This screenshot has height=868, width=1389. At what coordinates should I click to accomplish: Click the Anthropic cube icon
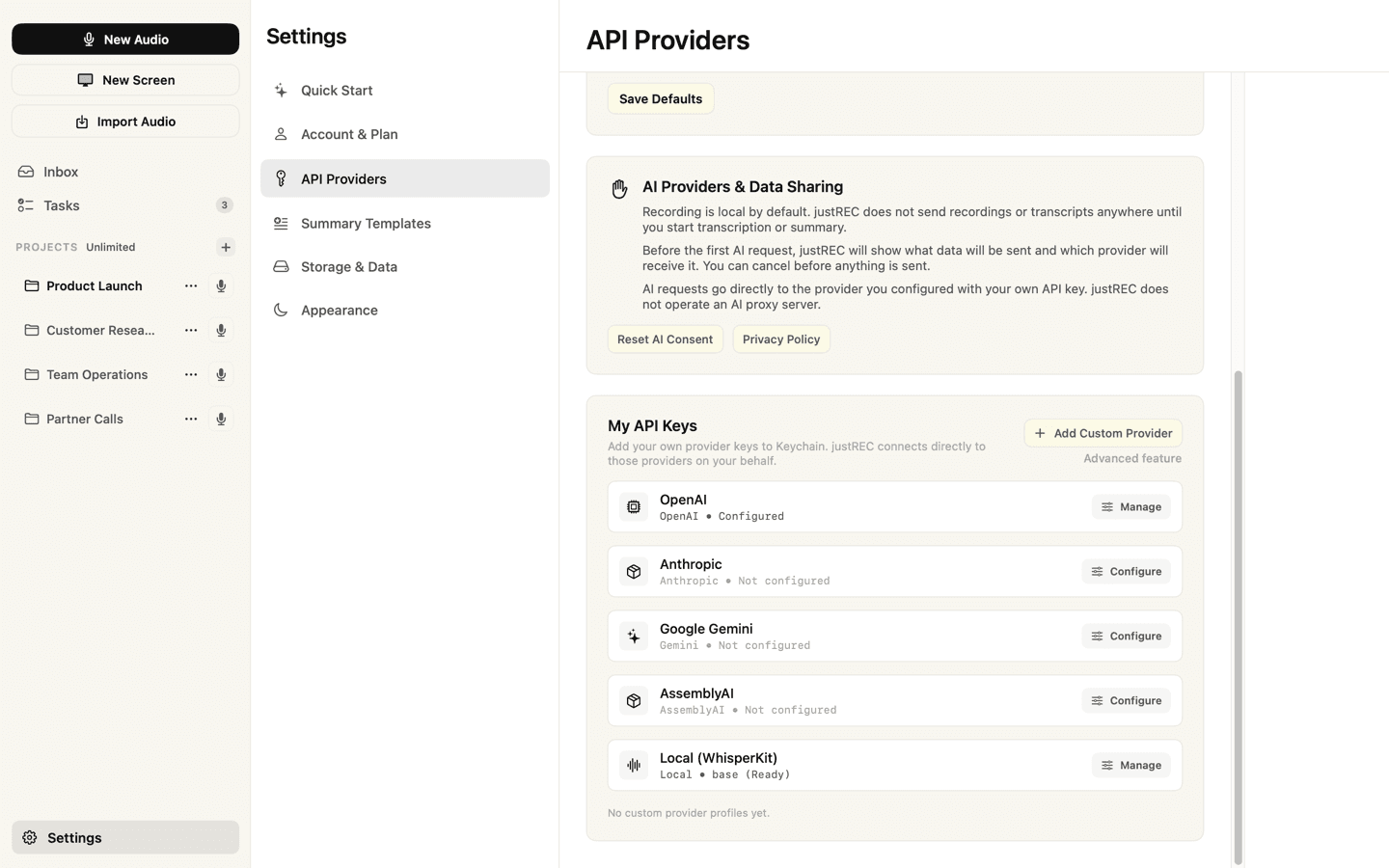click(634, 571)
